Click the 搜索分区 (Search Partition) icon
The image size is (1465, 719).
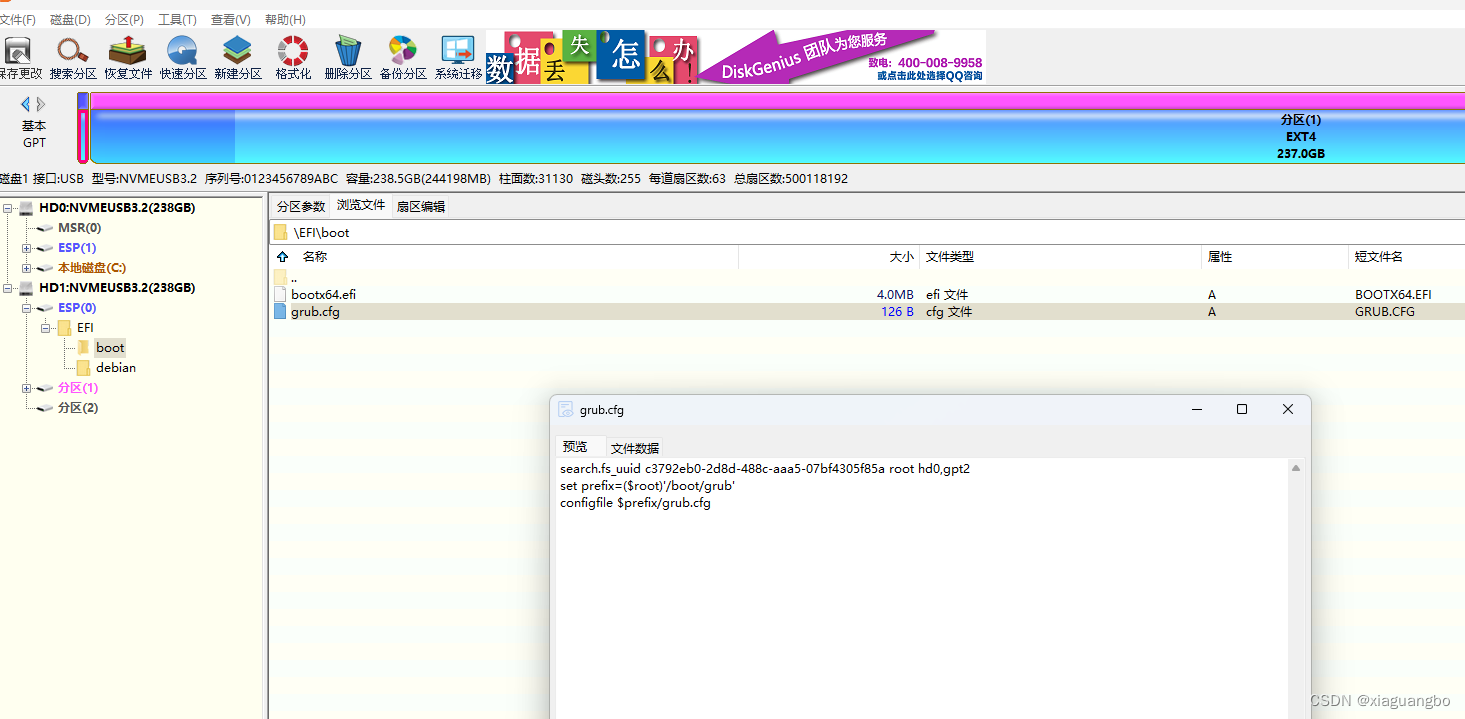tap(72, 56)
